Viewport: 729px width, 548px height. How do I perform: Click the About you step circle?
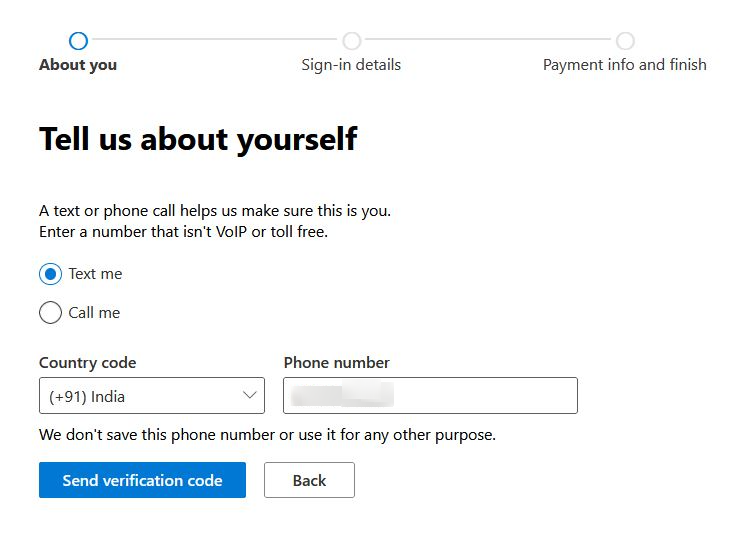pos(78,41)
